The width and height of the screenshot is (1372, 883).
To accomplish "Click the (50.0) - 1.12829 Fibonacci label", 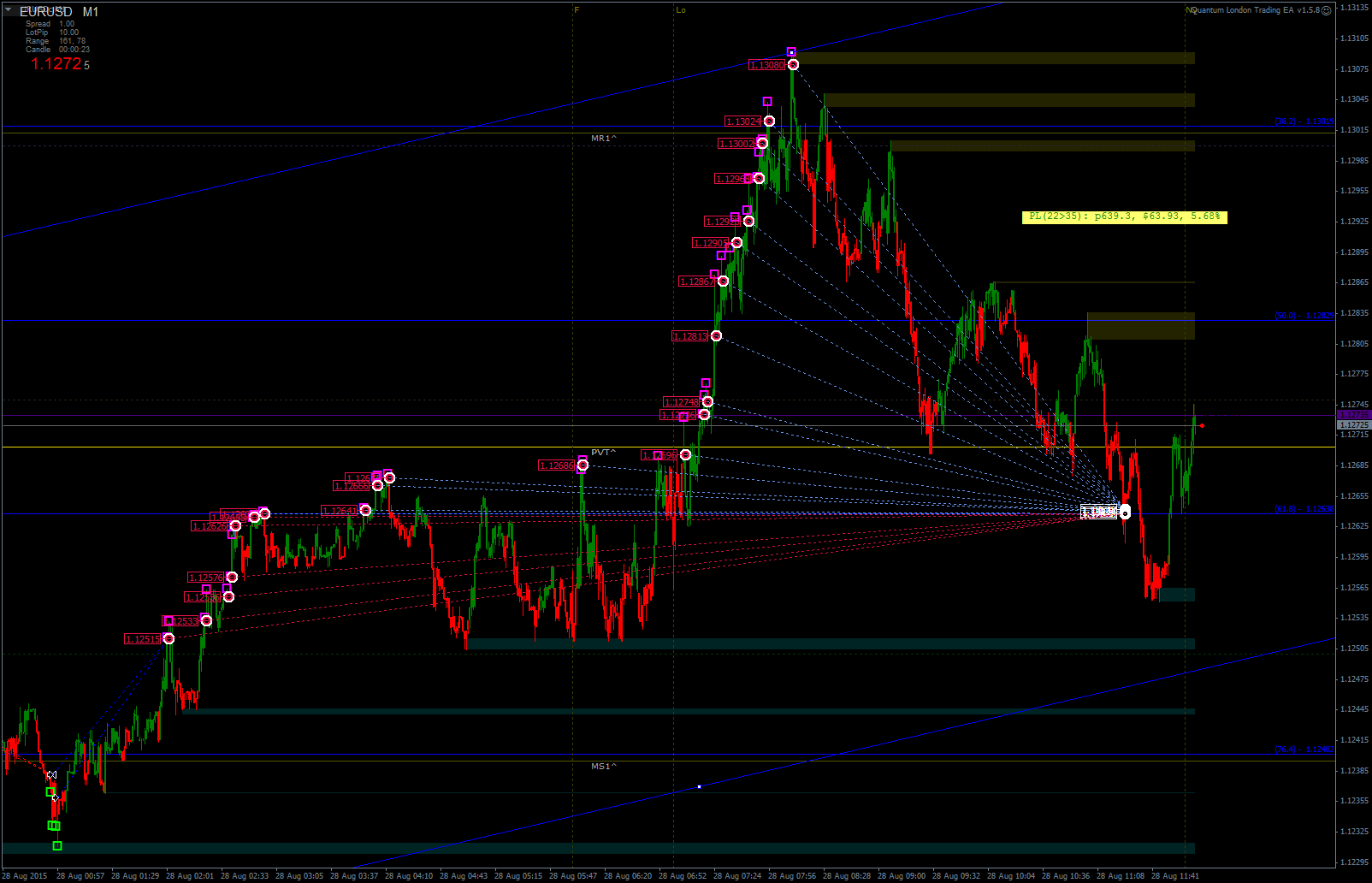I will [1304, 316].
